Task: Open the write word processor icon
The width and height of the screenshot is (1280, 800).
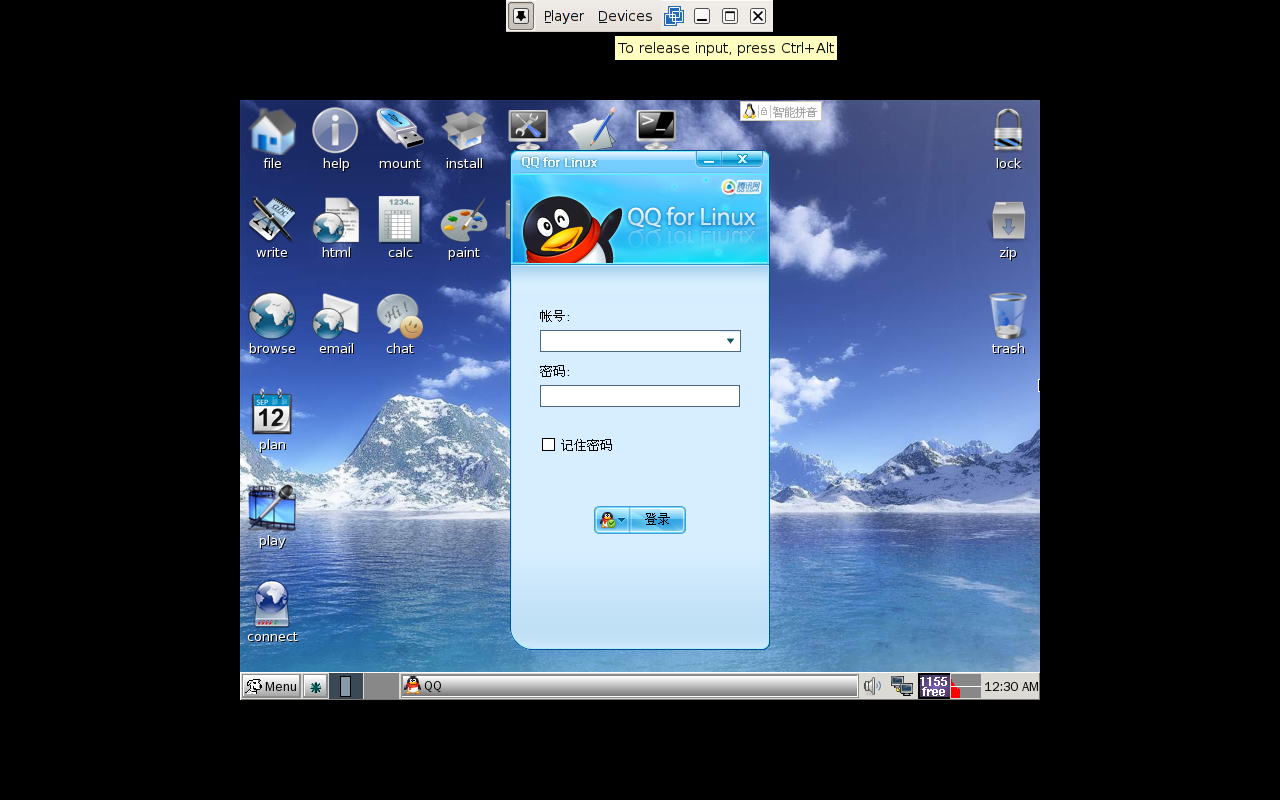Action: [x=272, y=220]
